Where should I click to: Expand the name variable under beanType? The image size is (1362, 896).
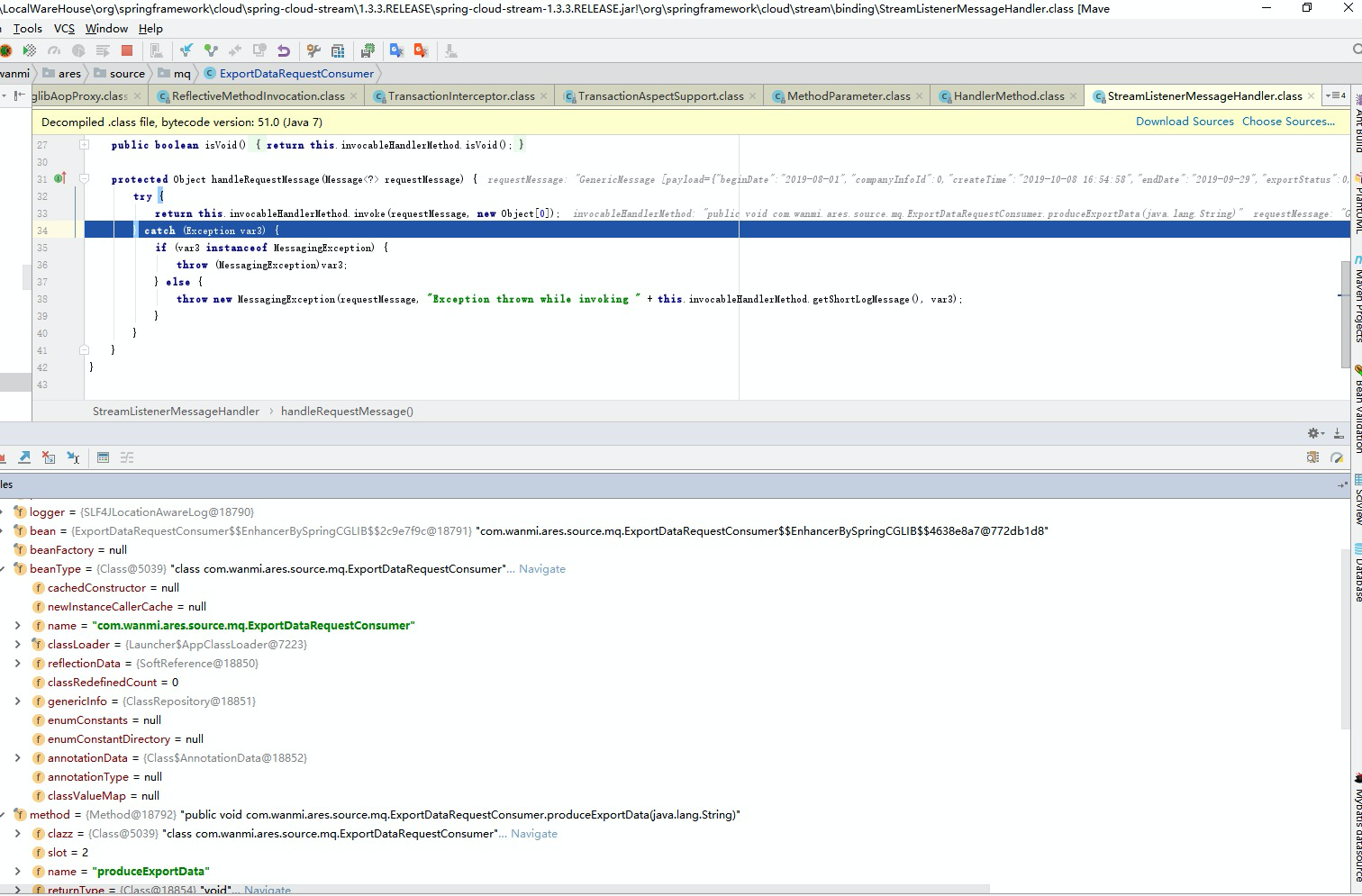click(17, 626)
